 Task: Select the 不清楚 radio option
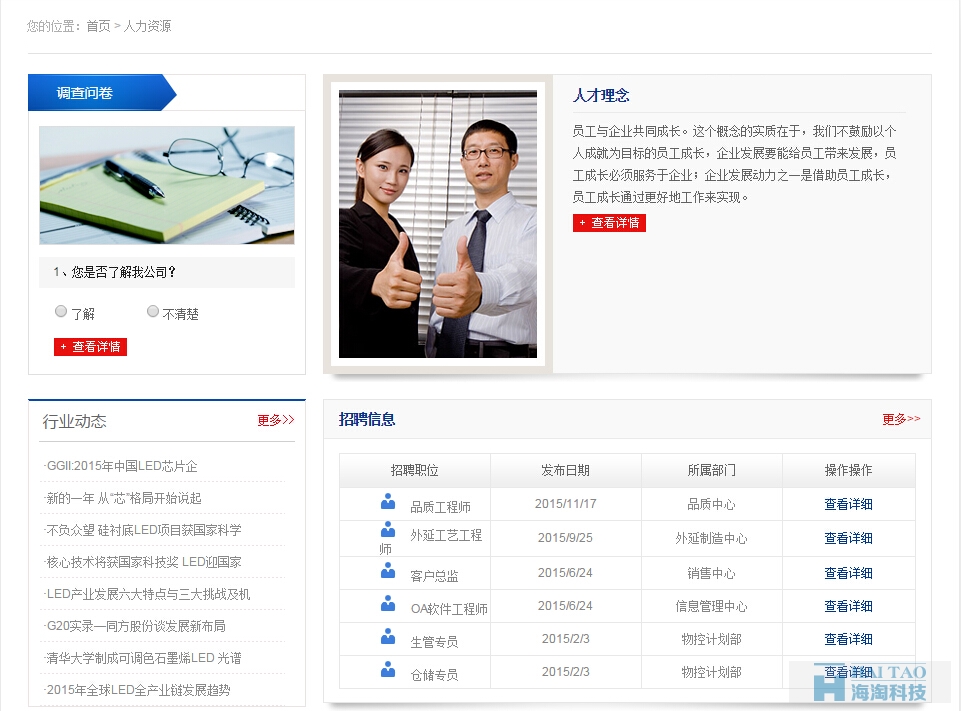pos(153,311)
